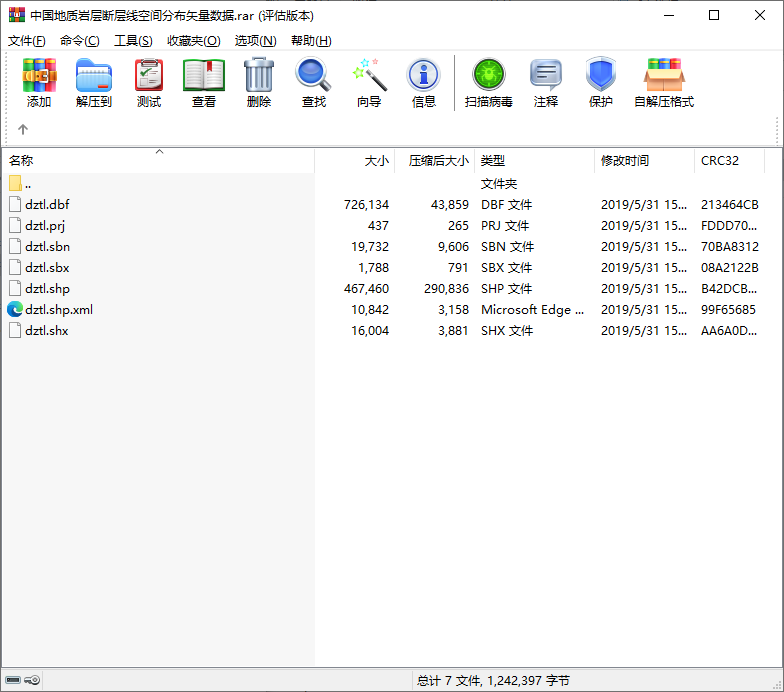Launch the Wizard (向导) wand icon
Viewport: 784px width, 692px height.
pos(369,75)
